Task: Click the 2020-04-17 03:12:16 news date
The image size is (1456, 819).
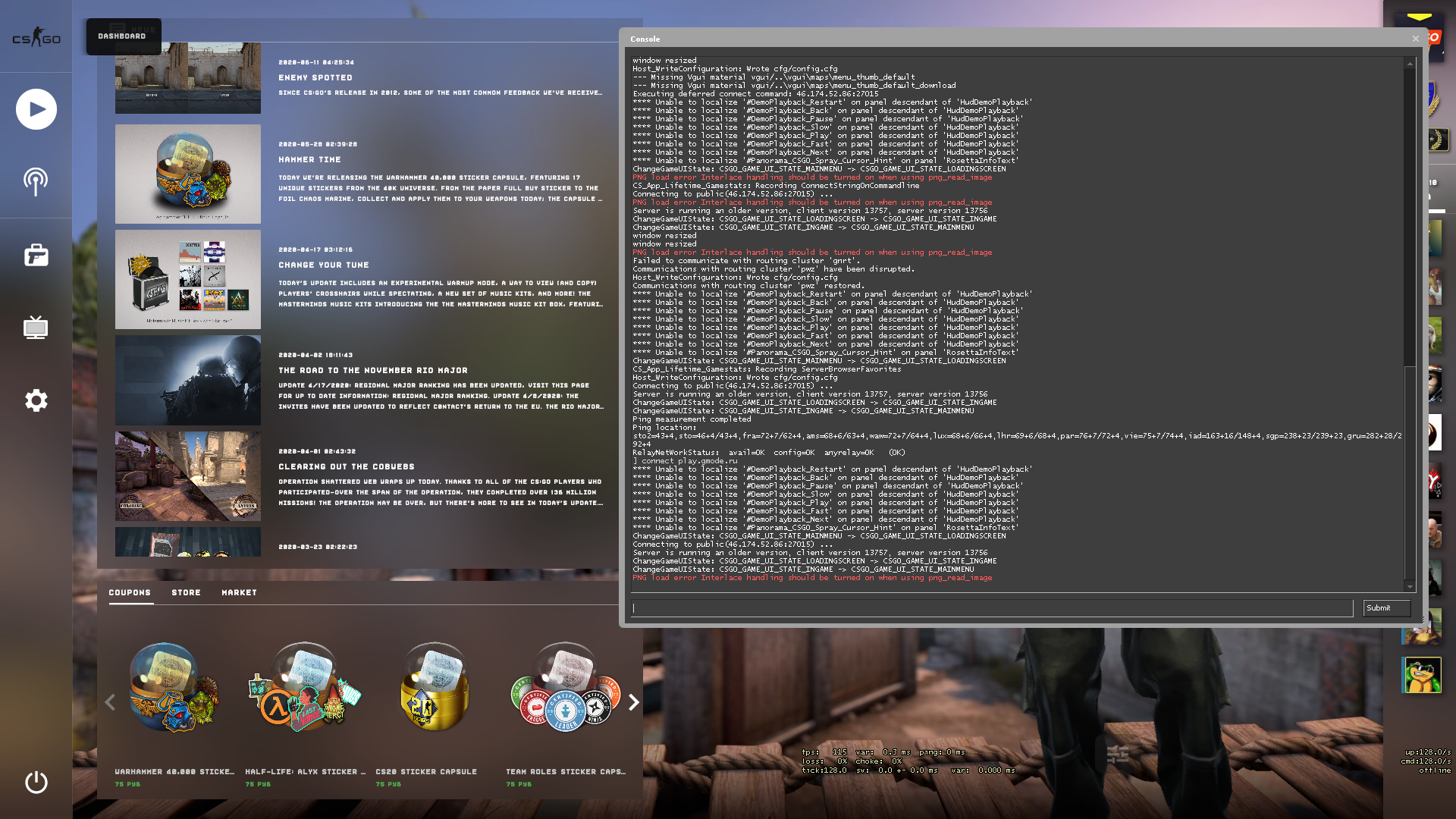Action: click(x=315, y=249)
